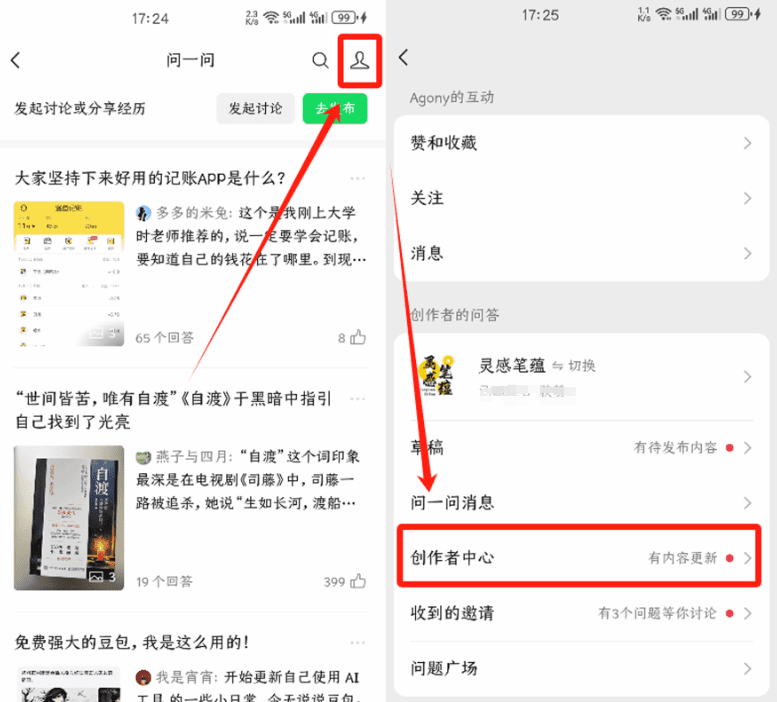The width and height of the screenshot is (777, 702).
Task: Open 草稿 with pending content
Action: tap(581, 448)
